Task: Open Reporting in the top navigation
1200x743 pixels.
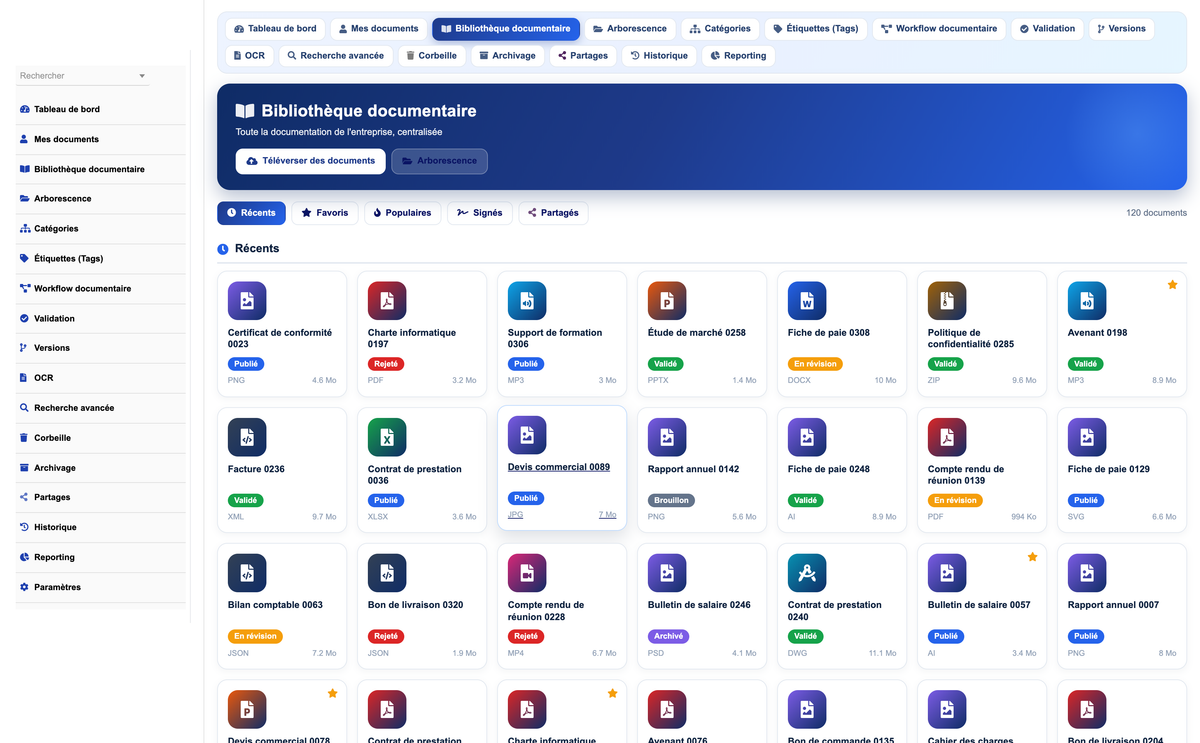Action: (x=738, y=56)
